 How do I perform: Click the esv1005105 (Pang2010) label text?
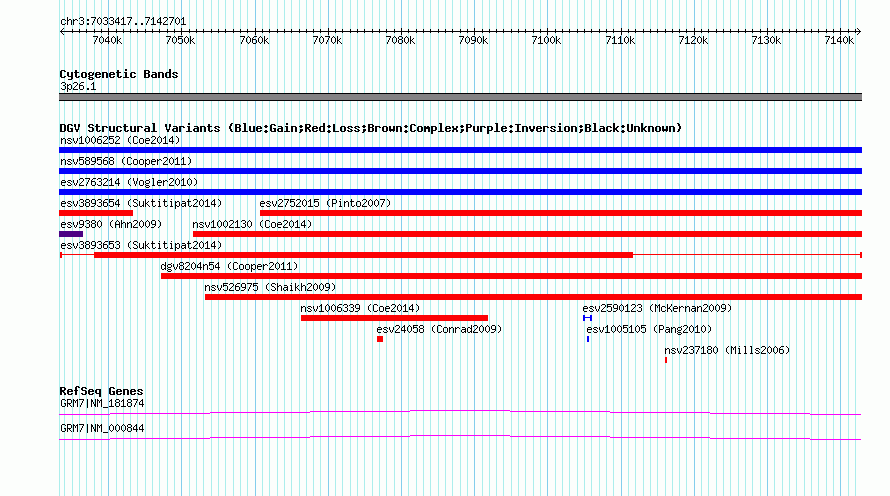click(x=649, y=329)
